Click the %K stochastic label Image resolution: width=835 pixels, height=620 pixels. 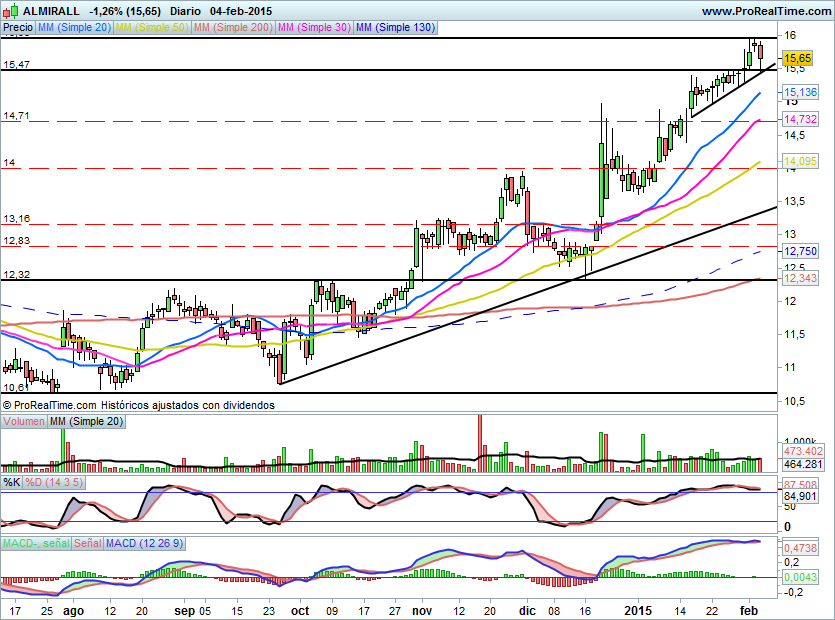click(x=12, y=482)
